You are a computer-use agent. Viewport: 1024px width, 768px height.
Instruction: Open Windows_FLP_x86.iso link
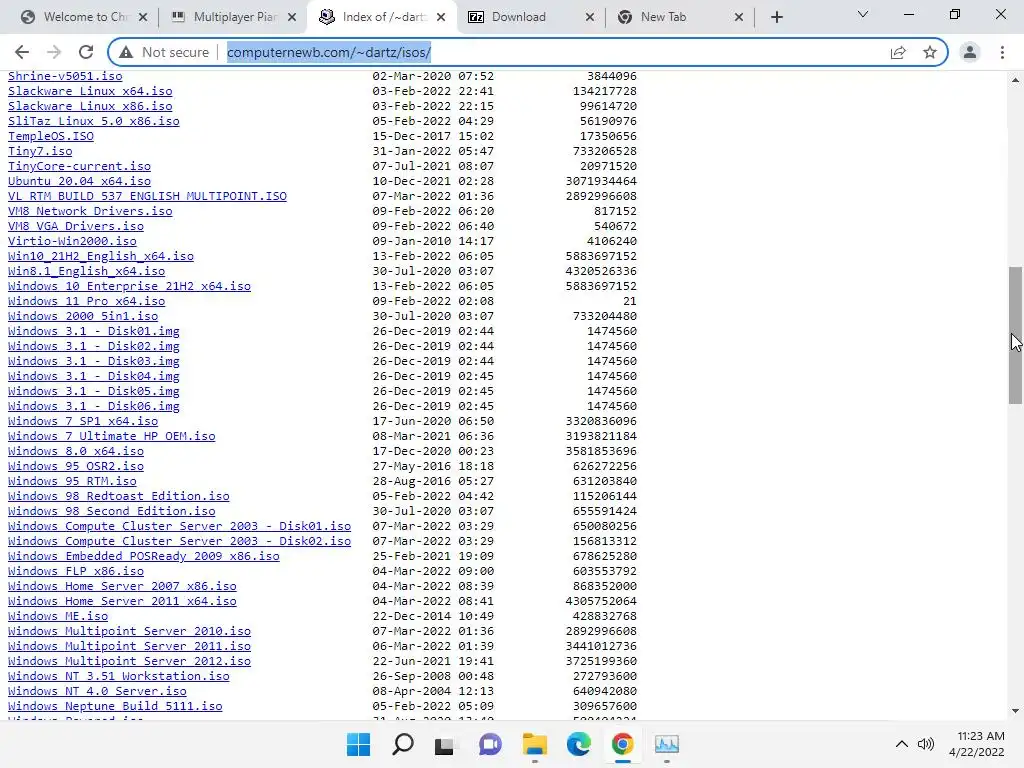76,571
